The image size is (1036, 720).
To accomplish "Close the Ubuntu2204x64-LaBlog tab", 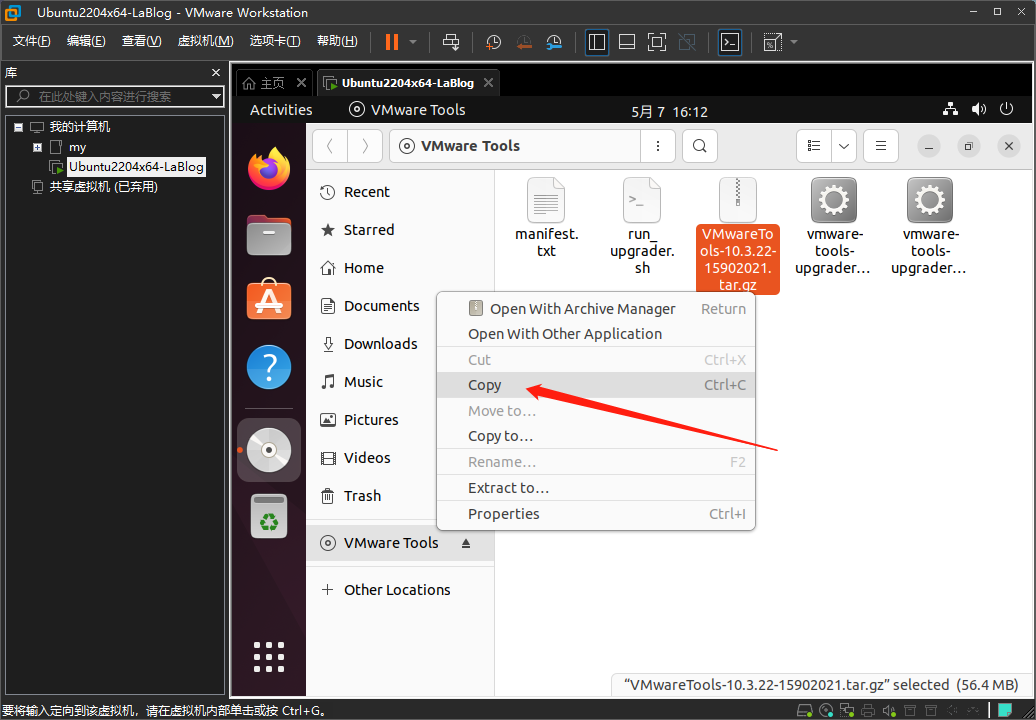I will 488,83.
